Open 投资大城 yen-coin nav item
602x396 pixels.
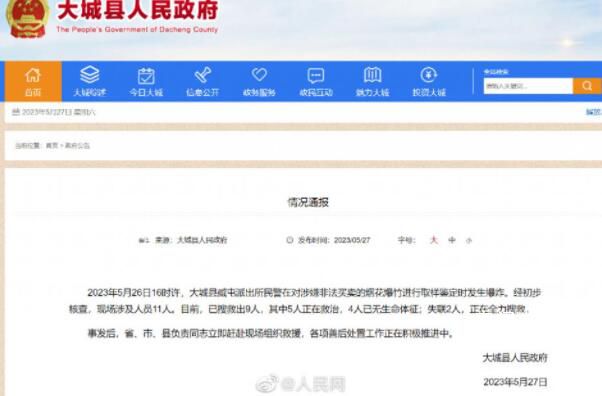(x=429, y=81)
